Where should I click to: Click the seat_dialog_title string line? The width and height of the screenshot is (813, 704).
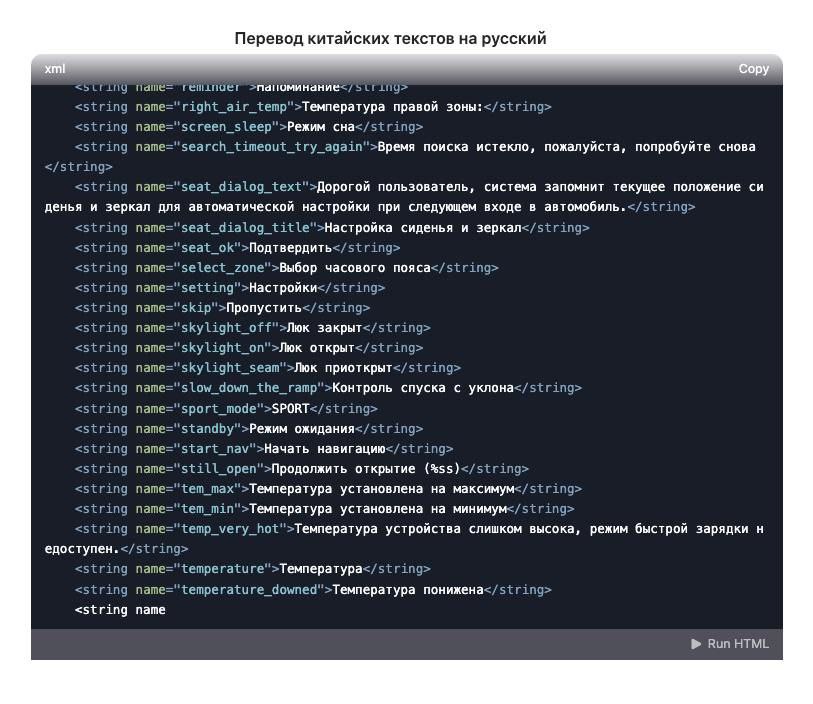pyautogui.click(x=332, y=228)
